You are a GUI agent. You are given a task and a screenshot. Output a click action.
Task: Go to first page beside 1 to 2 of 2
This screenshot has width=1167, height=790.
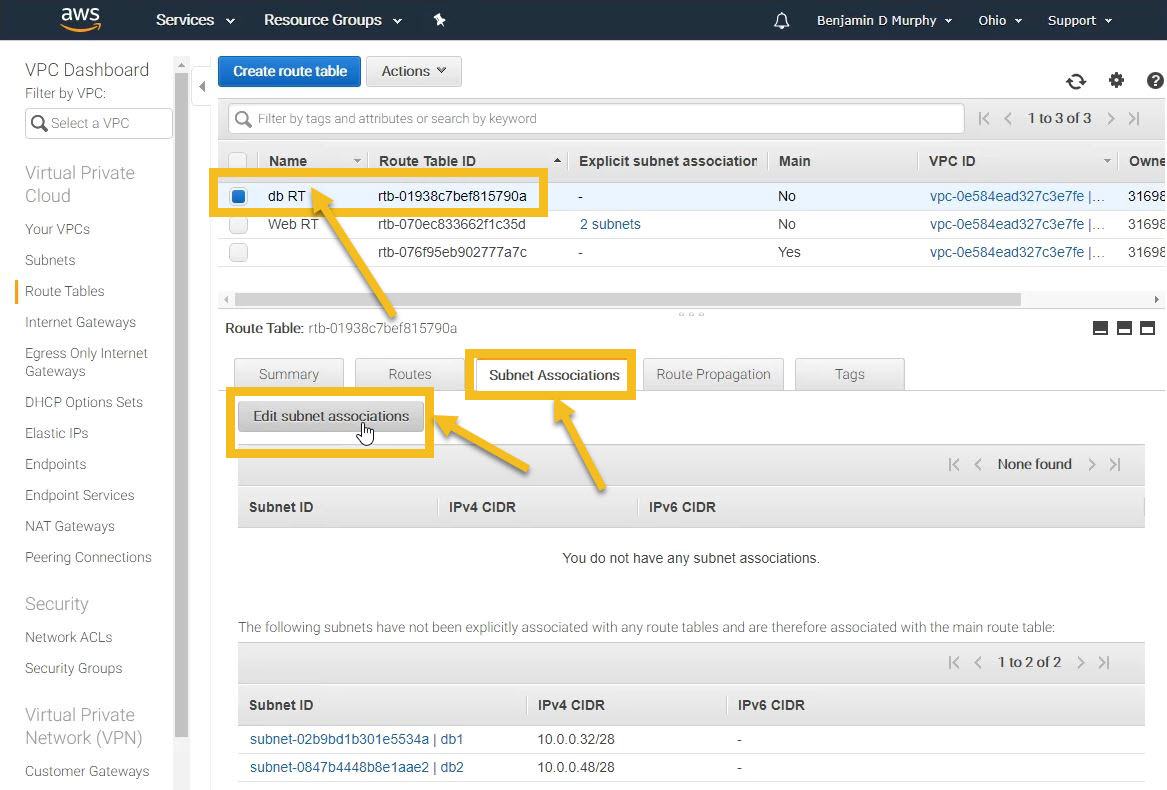click(x=954, y=663)
